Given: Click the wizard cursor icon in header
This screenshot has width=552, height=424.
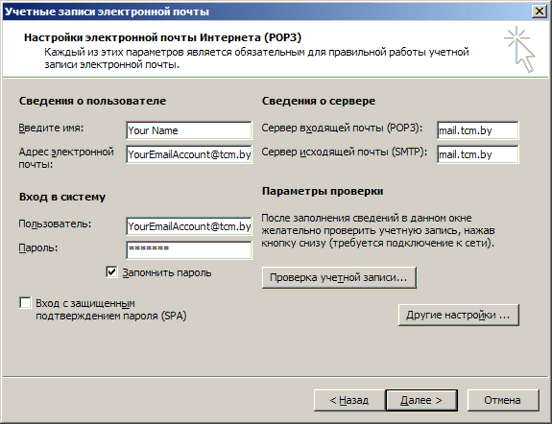Looking at the screenshot, I should click(520, 49).
